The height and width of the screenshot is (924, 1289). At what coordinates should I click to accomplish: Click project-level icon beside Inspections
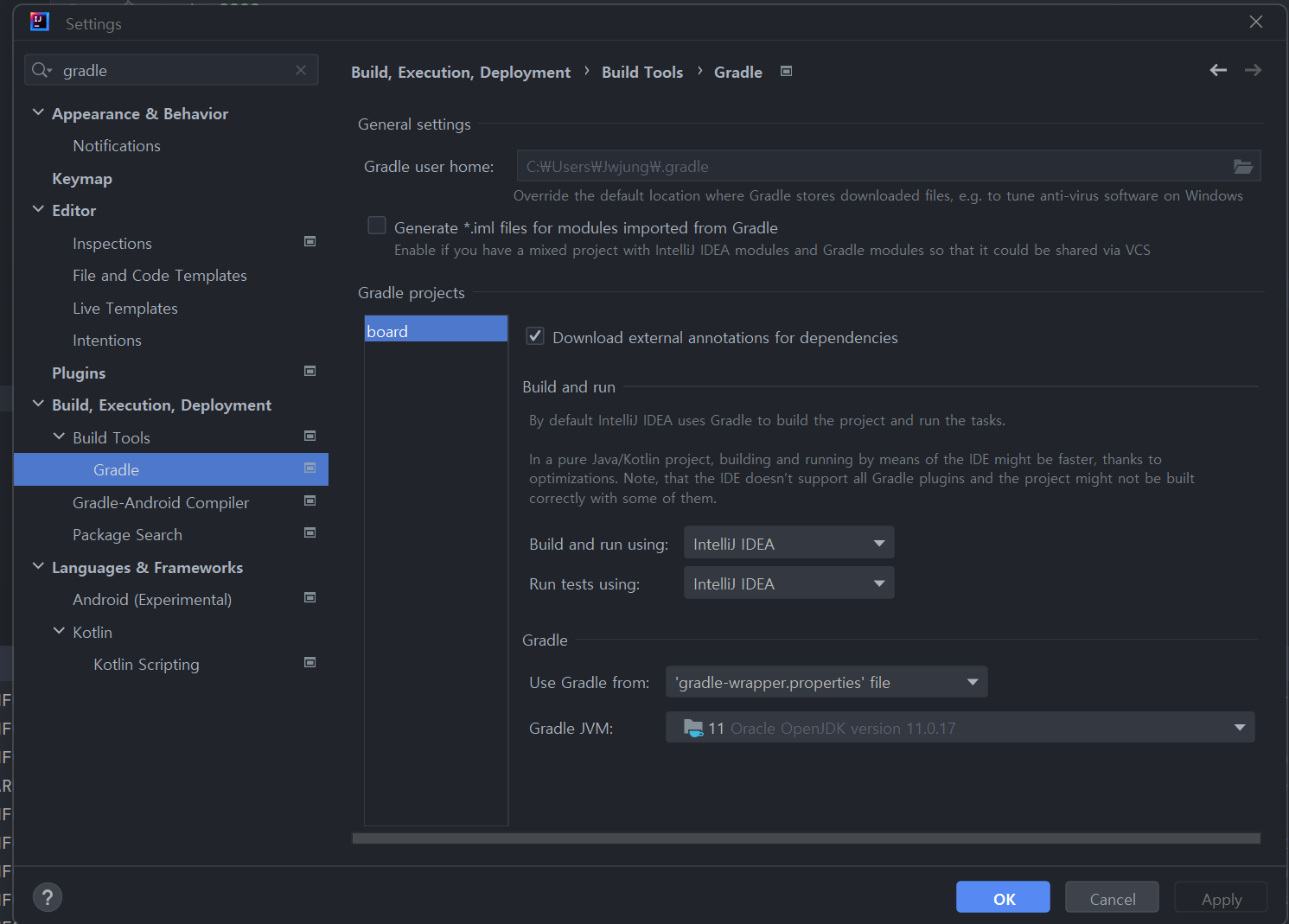[310, 241]
